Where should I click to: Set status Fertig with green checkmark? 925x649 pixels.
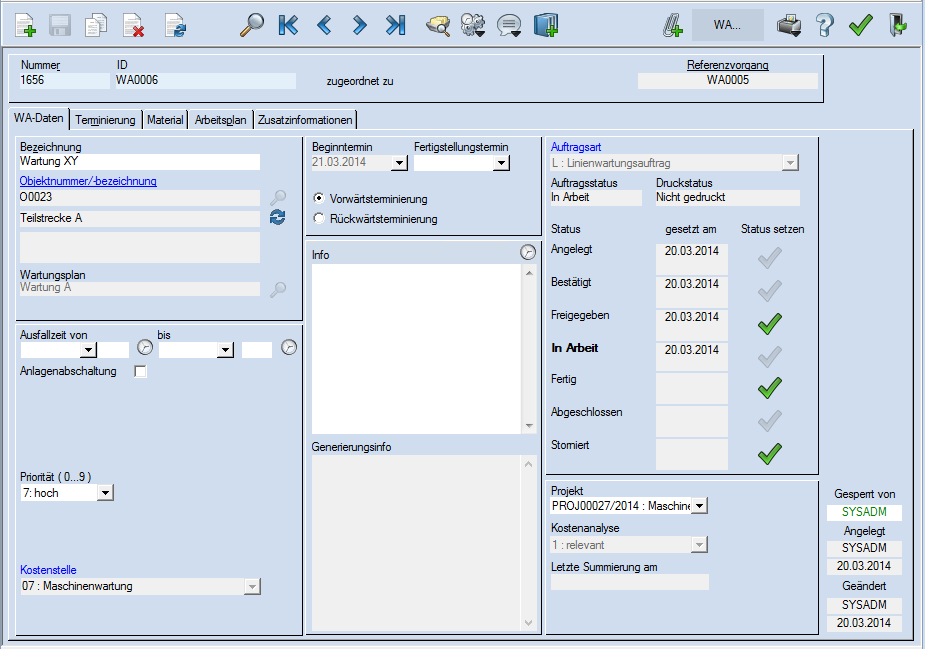click(x=769, y=387)
